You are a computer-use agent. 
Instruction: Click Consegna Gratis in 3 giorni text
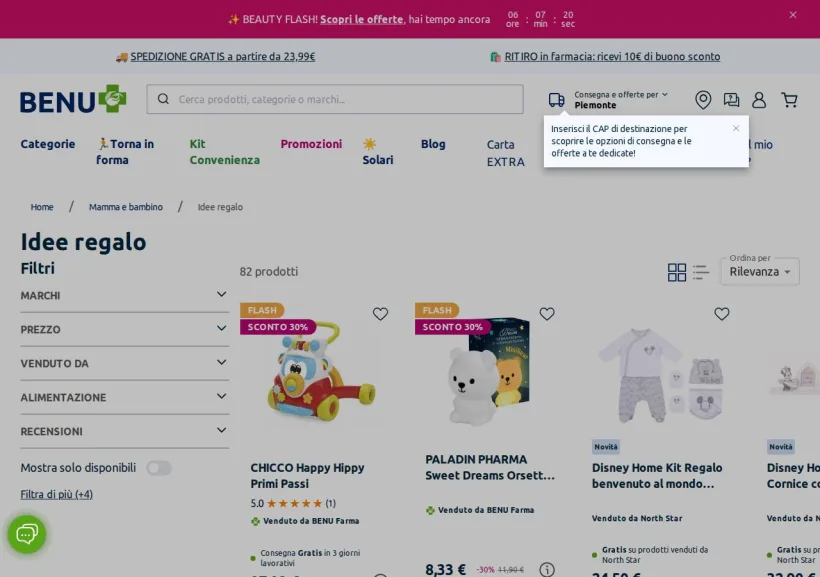point(310,558)
